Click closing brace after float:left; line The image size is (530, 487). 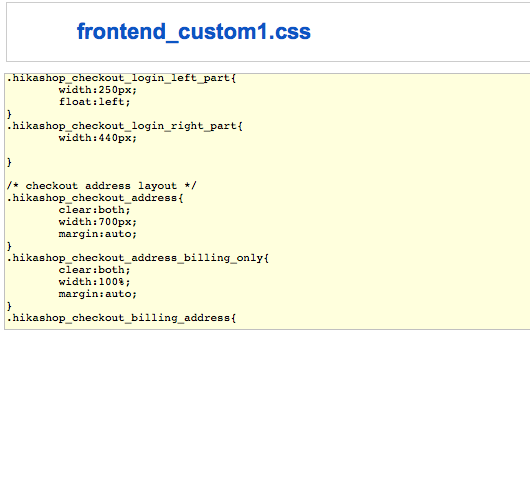[x=9, y=114]
